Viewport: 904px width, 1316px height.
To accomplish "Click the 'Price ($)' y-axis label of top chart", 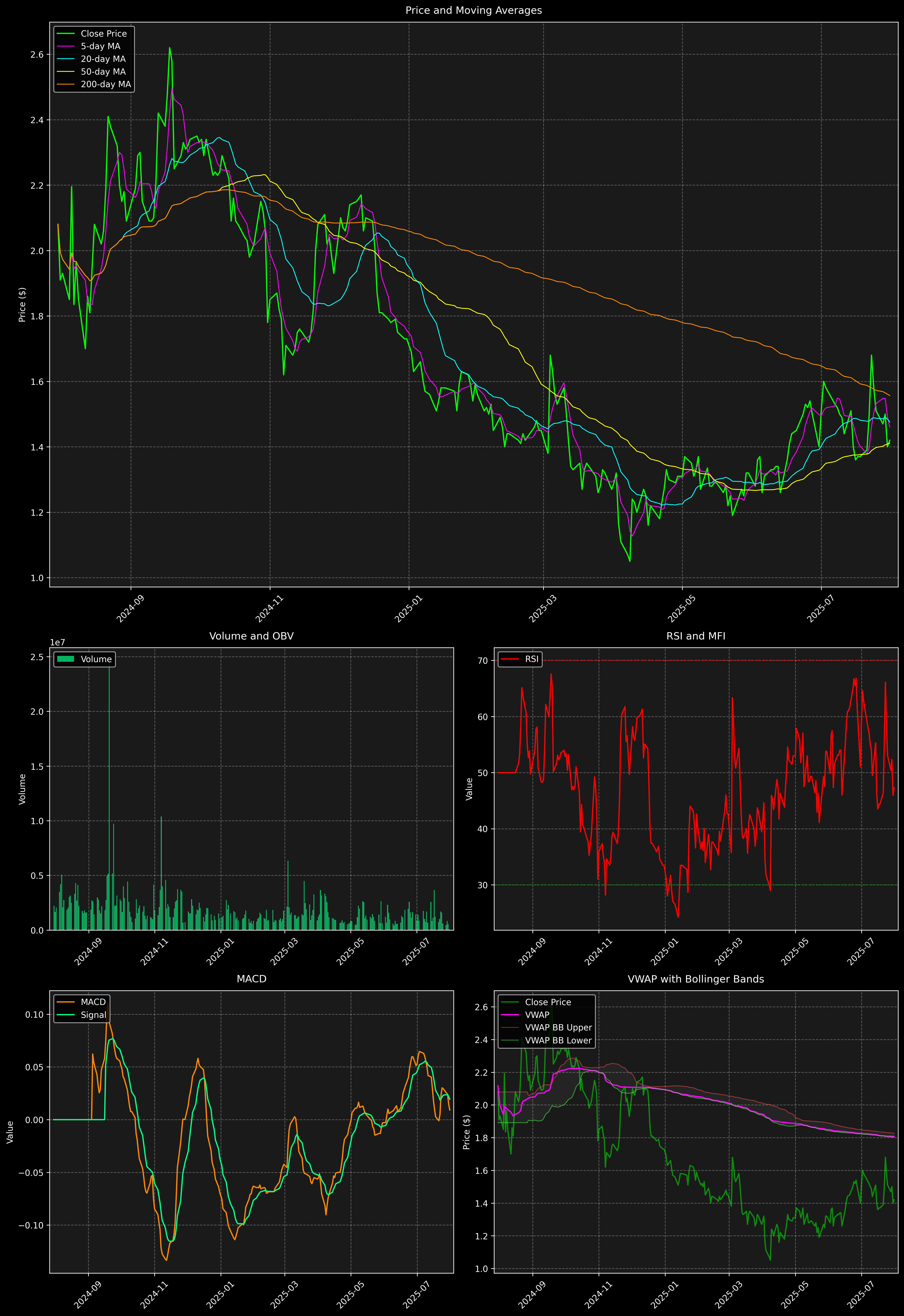I will tap(22, 305).
